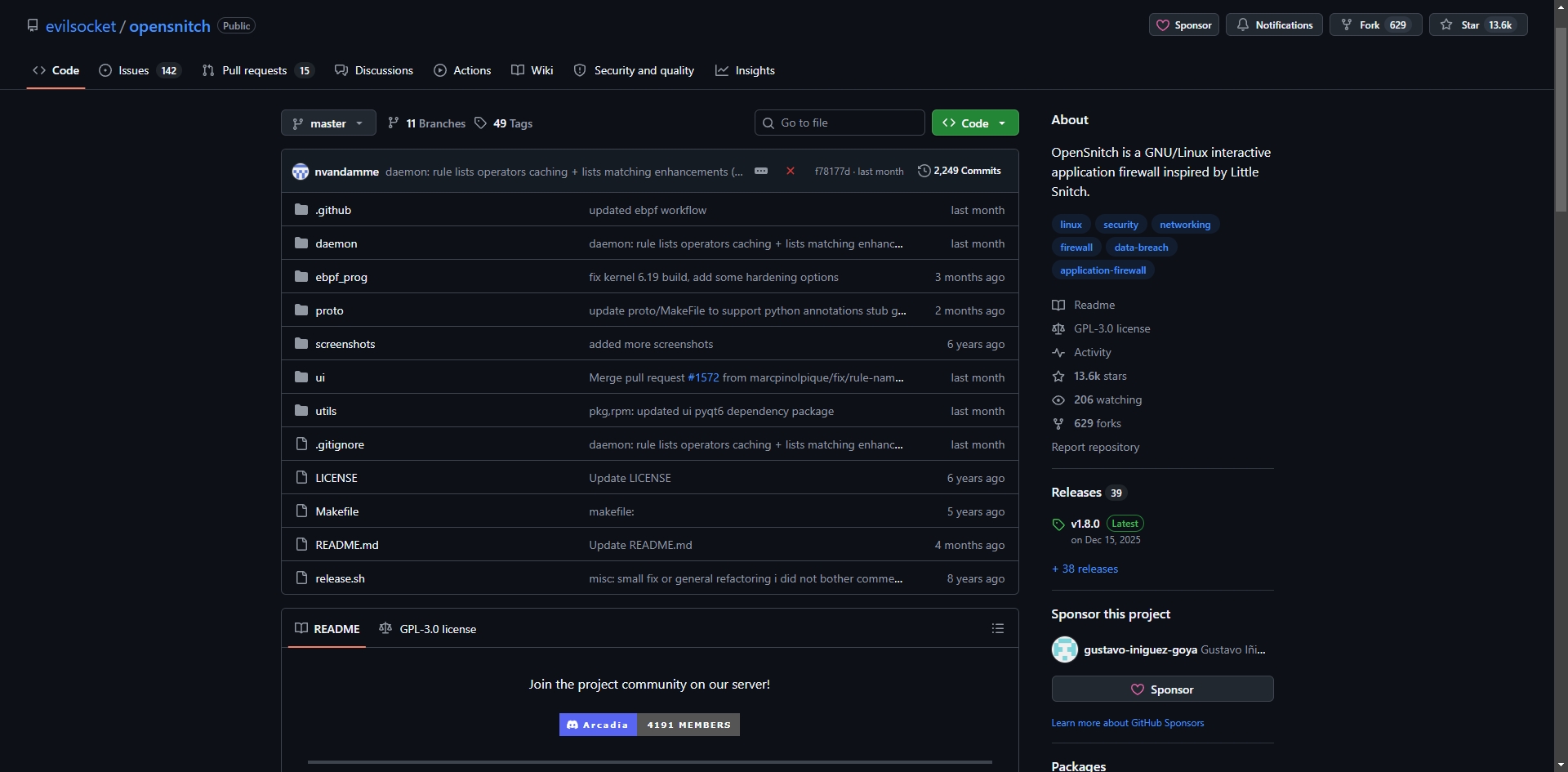Open the evilsocket owner link
The width and height of the screenshot is (1568, 772).
tap(81, 26)
